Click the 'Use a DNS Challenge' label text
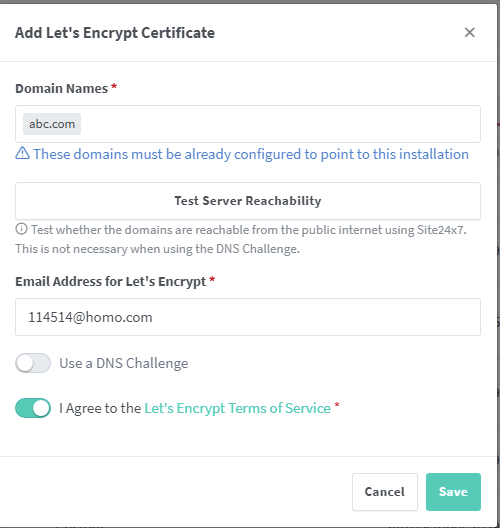Viewport: 500px width, 528px height. [x=124, y=363]
